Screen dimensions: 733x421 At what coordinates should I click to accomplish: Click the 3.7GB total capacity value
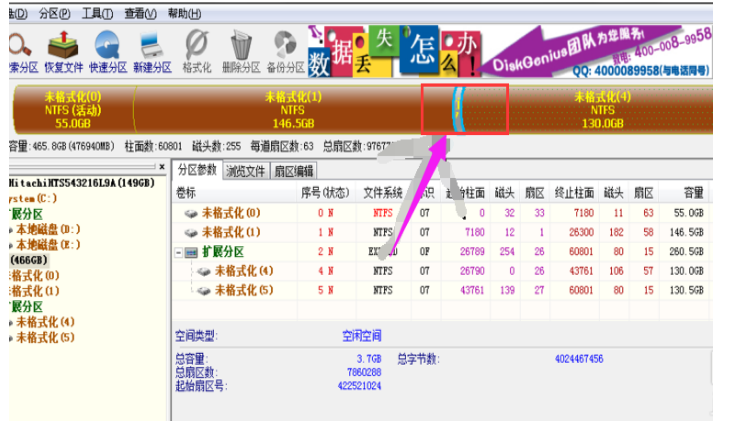click(x=369, y=359)
